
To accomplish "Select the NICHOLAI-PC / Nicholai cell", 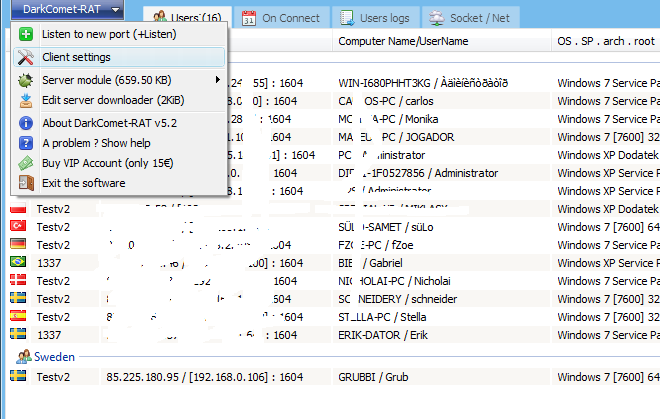I will 394,281.
